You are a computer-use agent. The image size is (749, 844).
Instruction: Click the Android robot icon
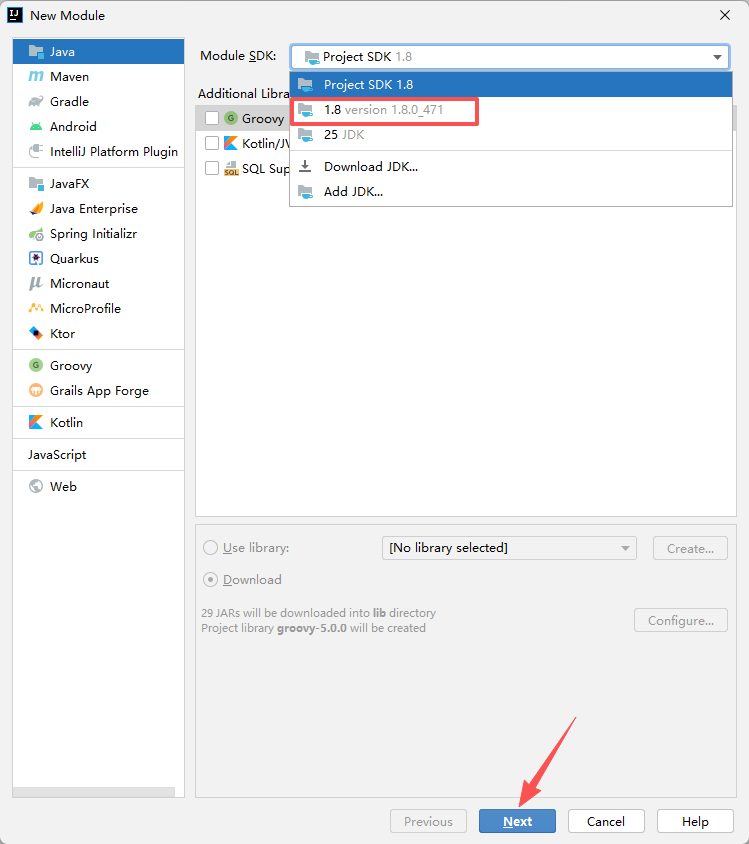point(36,126)
